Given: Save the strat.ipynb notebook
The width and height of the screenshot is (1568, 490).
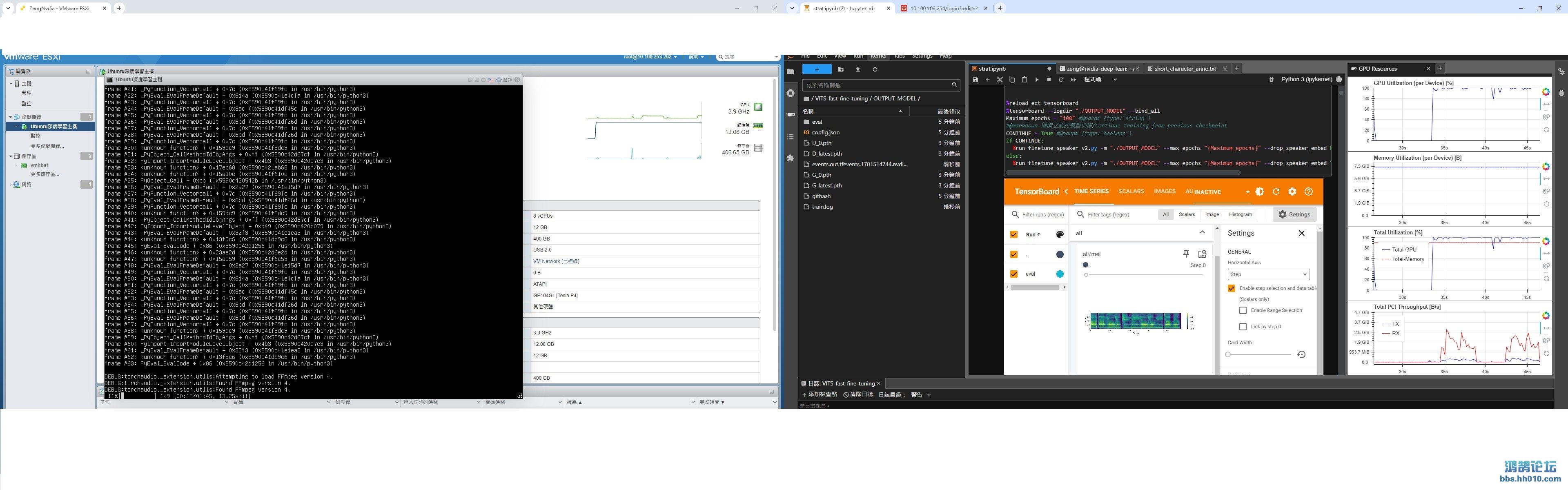Looking at the screenshot, I should click(975, 80).
